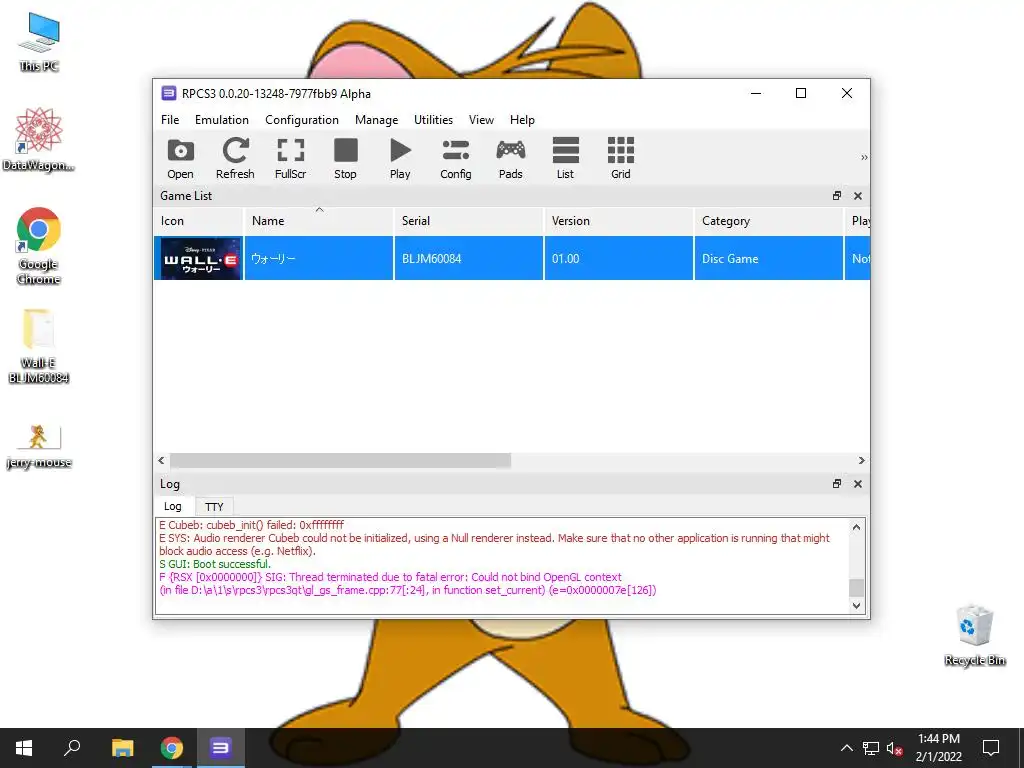Screen dimensions: 1024x768
Task: Stop emulation using Stop icon
Action: pos(345,158)
